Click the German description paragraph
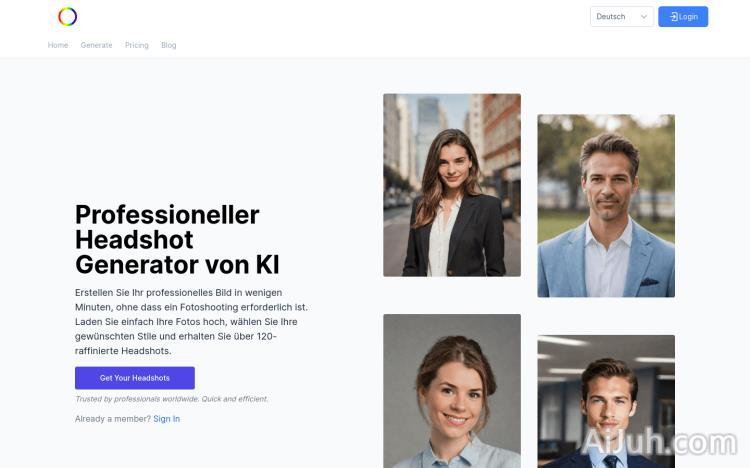Image resolution: width=750 pixels, height=468 pixels. click(191, 322)
